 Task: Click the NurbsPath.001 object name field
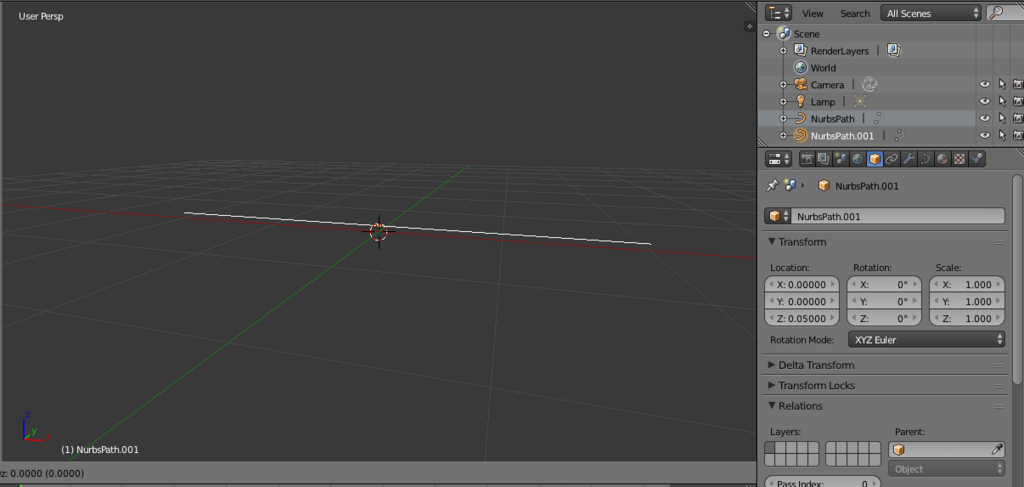pos(897,216)
